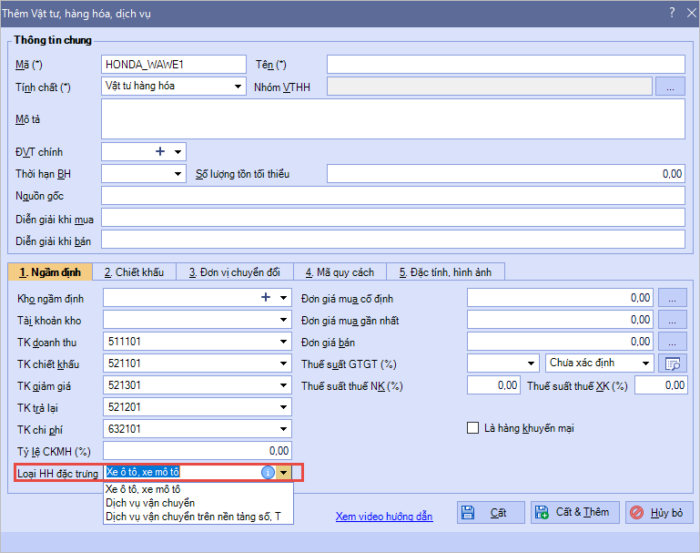Click the plus icon in Kho ngầm định field
Image resolution: width=700 pixels, height=553 pixels.
tap(266, 297)
